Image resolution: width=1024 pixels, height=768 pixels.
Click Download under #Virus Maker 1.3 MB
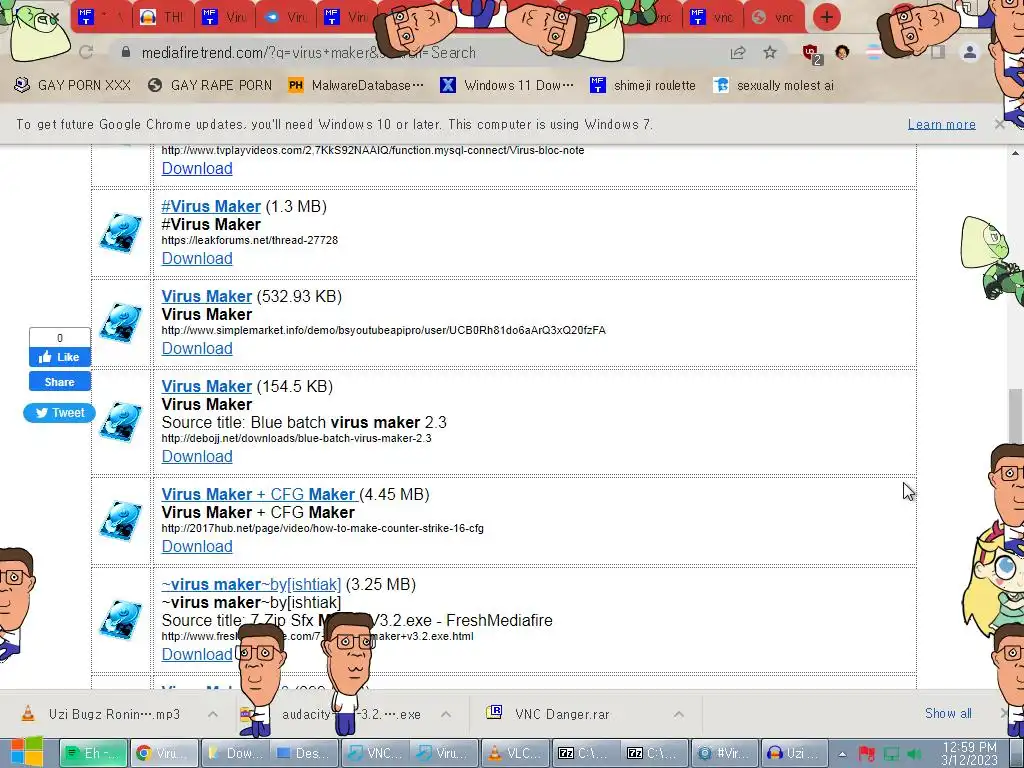[x=197, y=259]
